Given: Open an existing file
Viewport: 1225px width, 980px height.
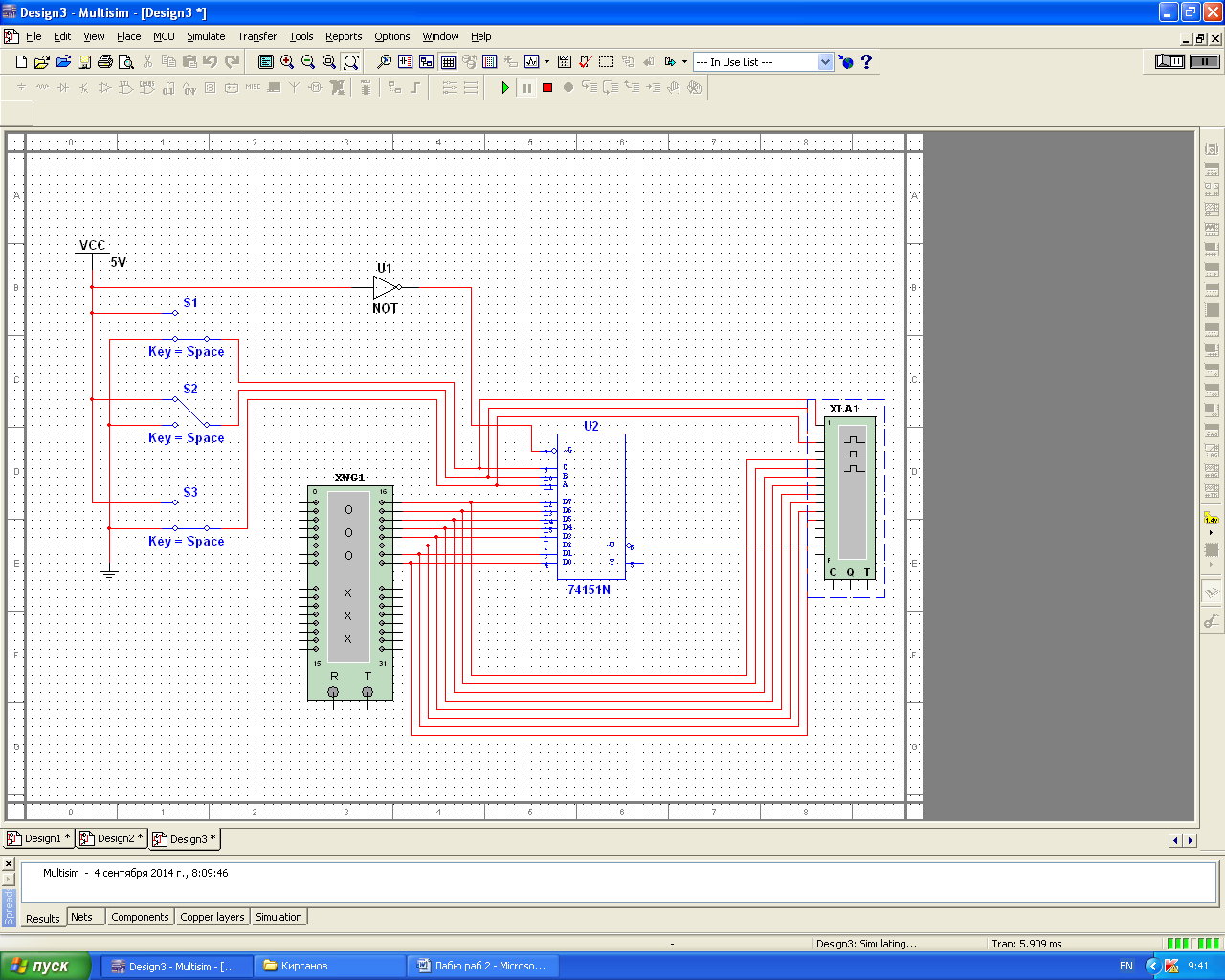Looking at the screenshot, I should [41, 61].
